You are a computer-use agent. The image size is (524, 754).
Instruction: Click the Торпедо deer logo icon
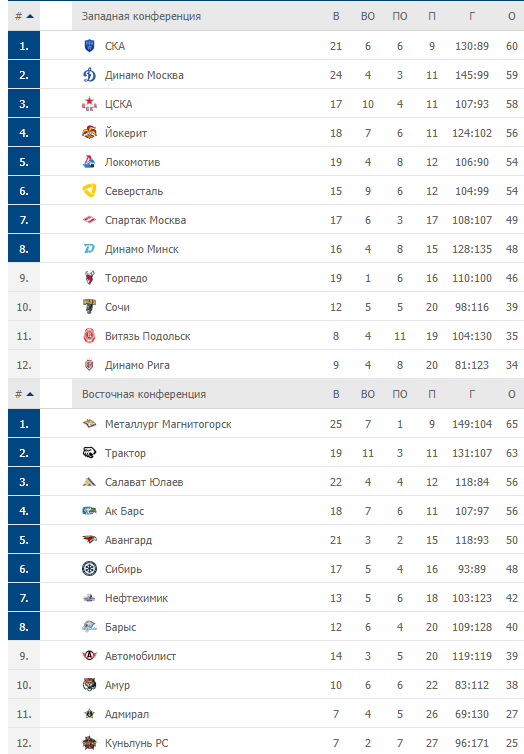pos(89,277)
